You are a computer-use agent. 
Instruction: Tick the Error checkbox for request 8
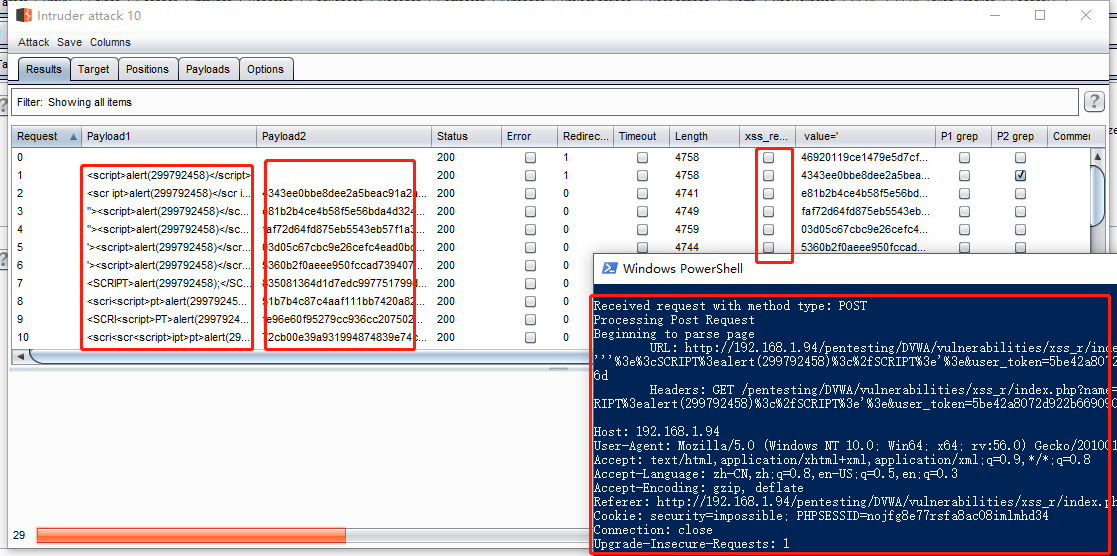click(x=531, y=301)
